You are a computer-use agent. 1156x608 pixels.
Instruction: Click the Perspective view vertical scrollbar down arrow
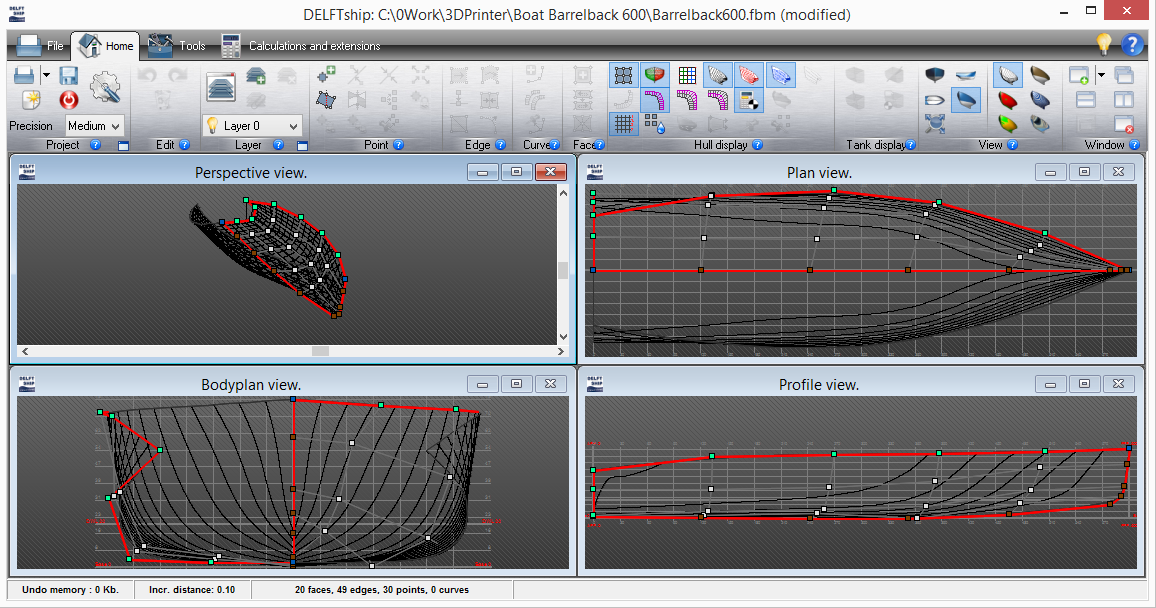[x=563, y=337]
